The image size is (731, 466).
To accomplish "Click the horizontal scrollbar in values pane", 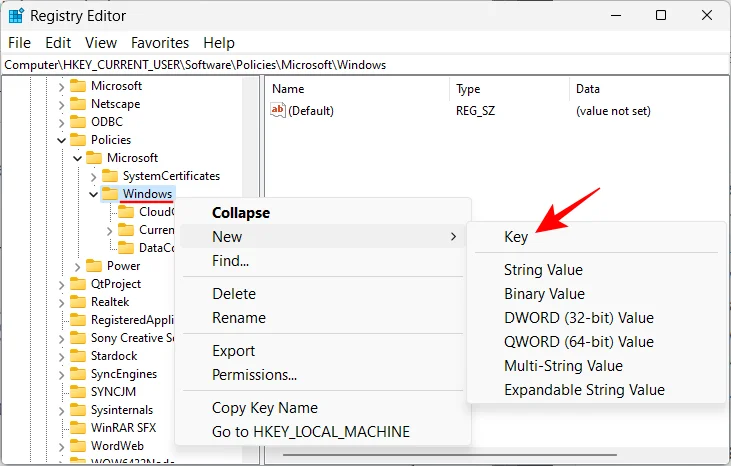I will (449, 455).
